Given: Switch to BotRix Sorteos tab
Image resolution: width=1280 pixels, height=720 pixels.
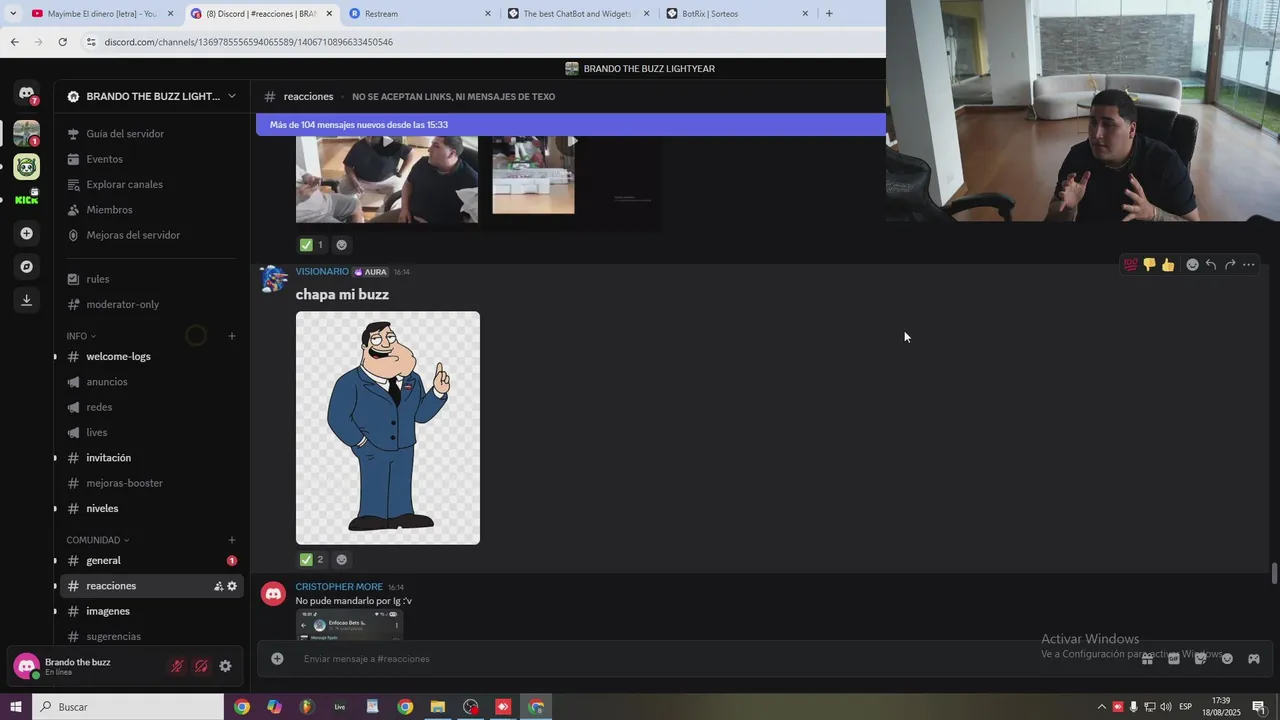Looking at the screenshot, I should (737, 14).
